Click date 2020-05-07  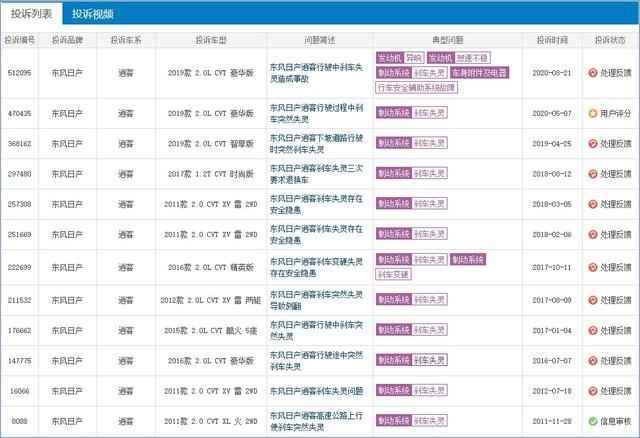coord(552,113)
